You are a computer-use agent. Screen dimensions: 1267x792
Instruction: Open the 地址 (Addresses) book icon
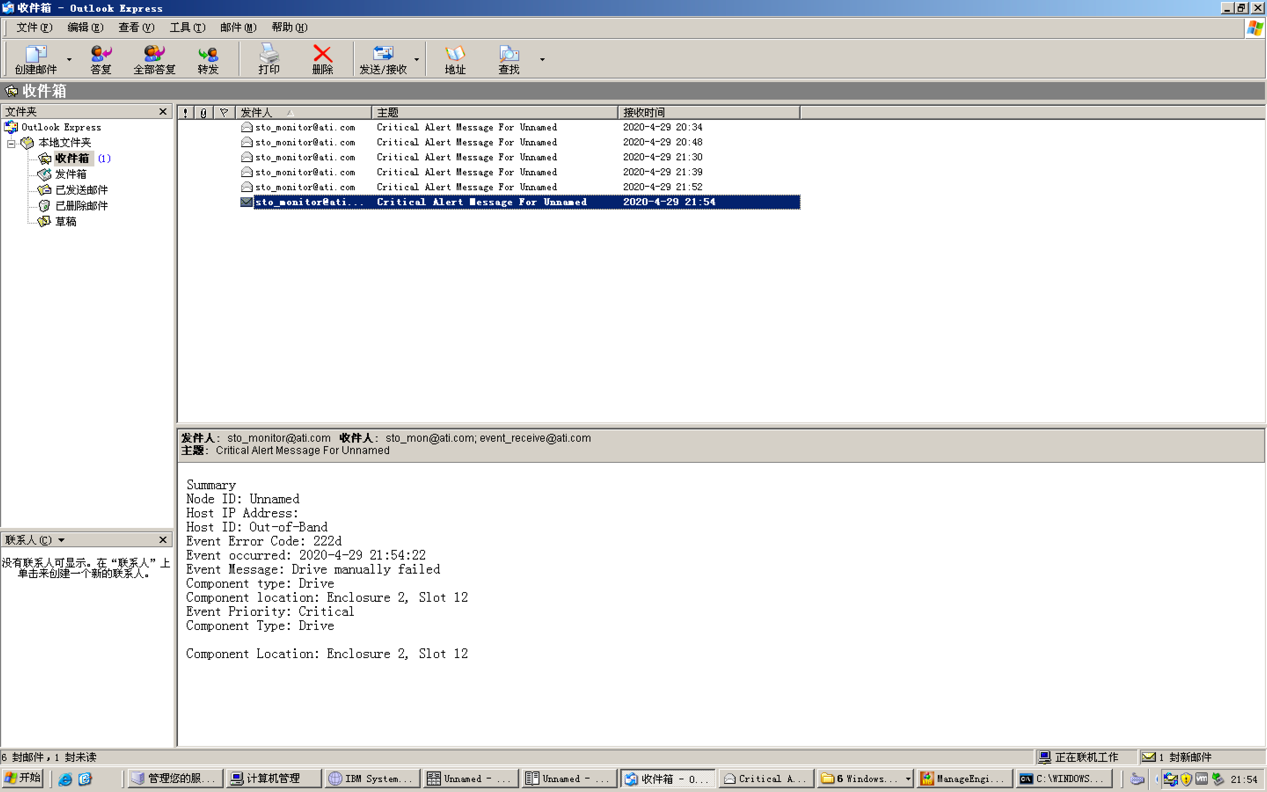(455, 59)
